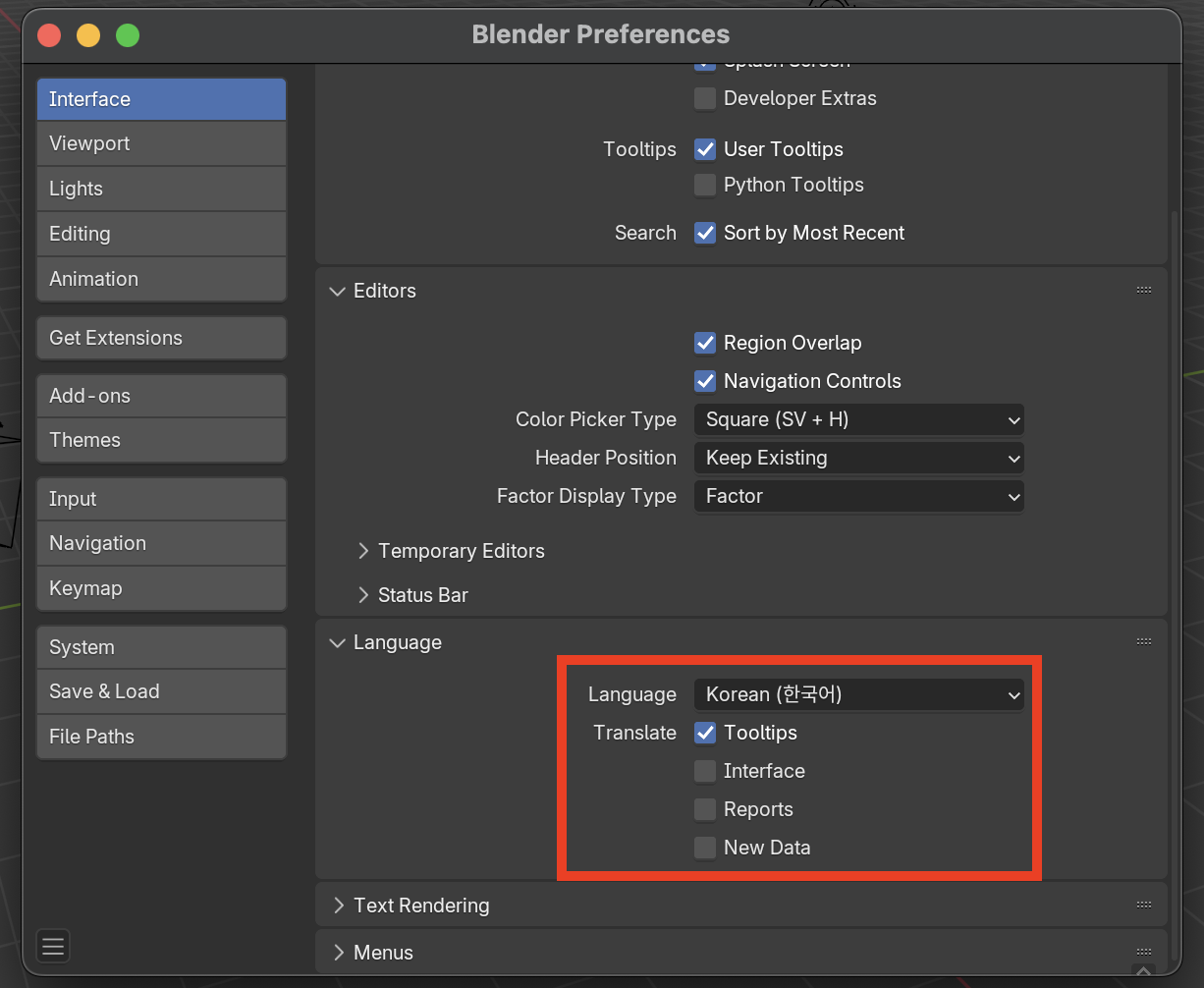
Task: Toggle User Tooltips checkbox
Action: click(705, 149)
